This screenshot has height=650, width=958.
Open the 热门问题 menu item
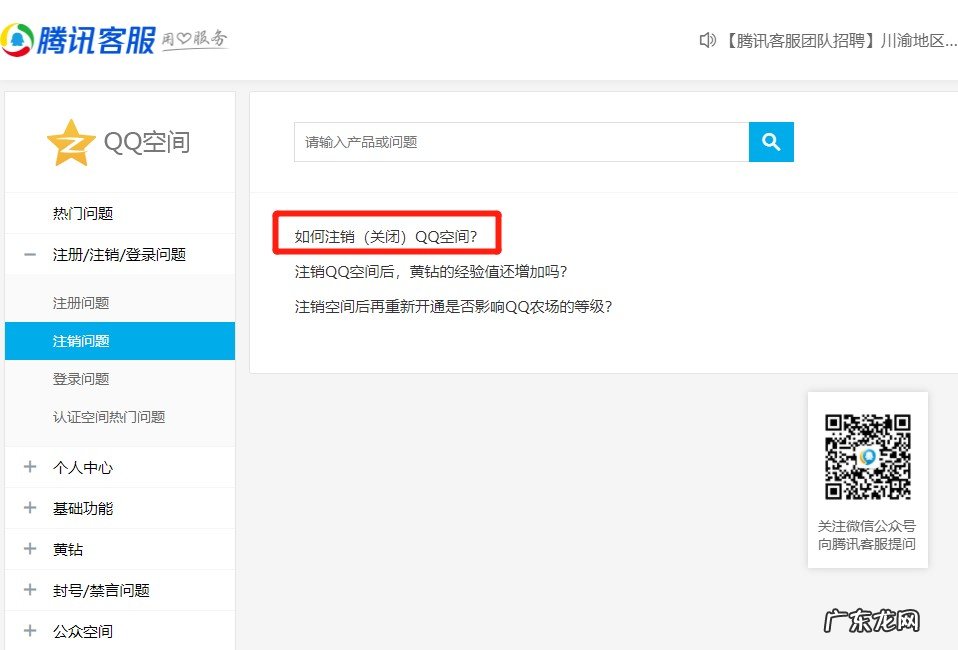pyautogui.click(x=83, y=213)
